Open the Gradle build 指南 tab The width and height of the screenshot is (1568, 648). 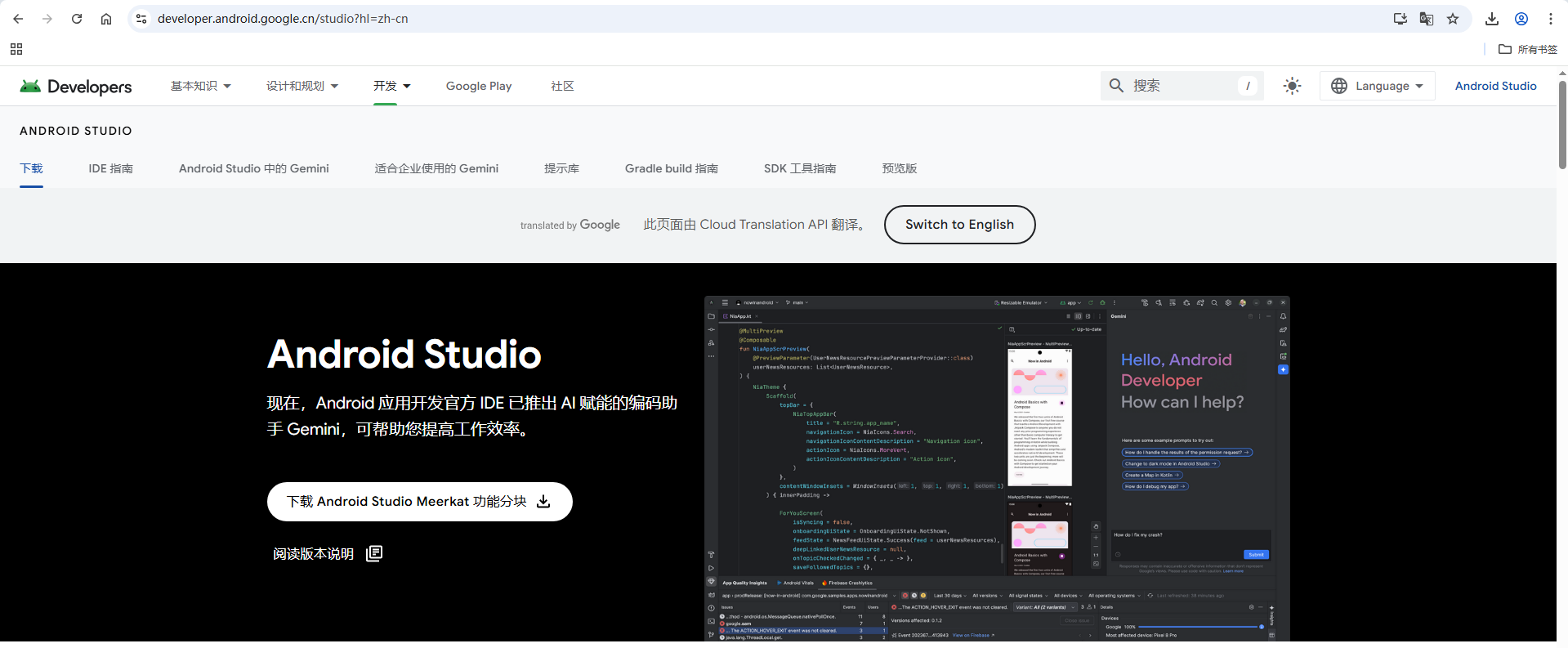coord(672,168)
